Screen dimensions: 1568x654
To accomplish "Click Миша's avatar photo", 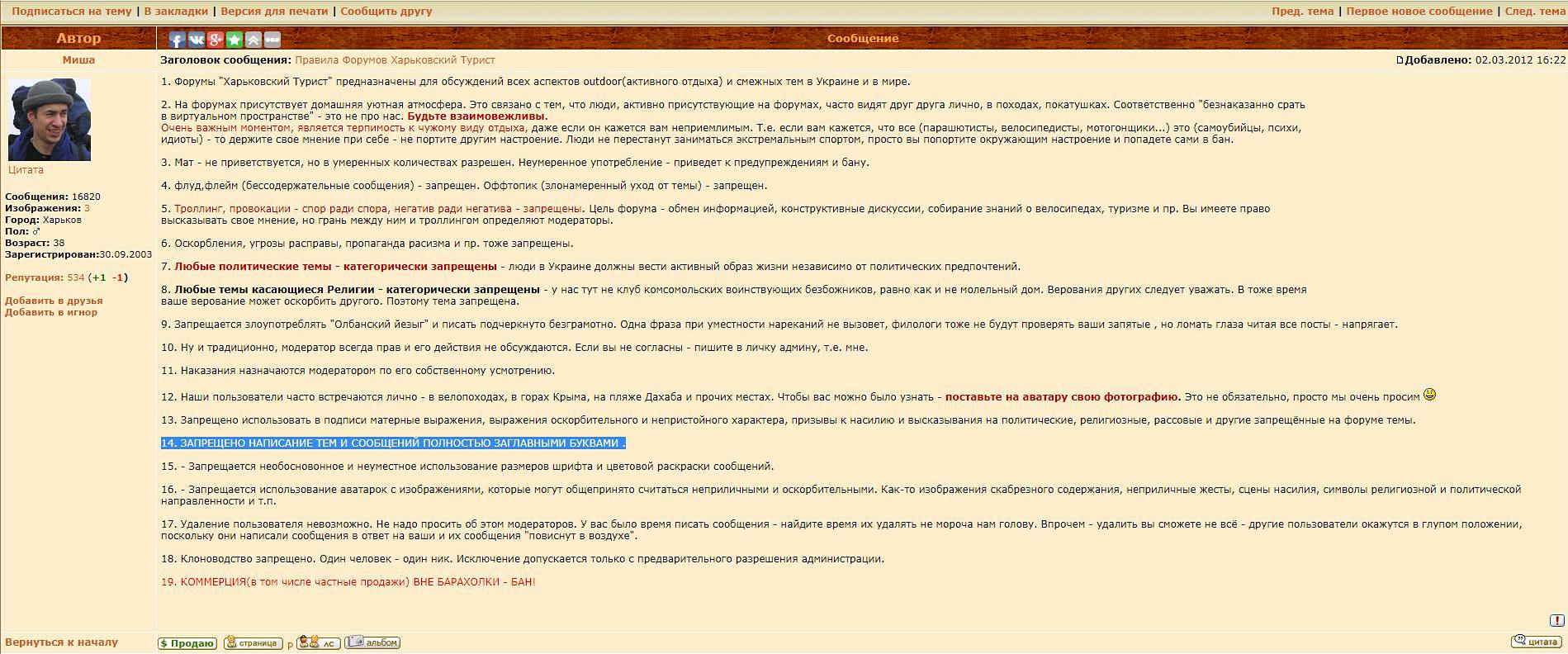I will click(49, 120).
